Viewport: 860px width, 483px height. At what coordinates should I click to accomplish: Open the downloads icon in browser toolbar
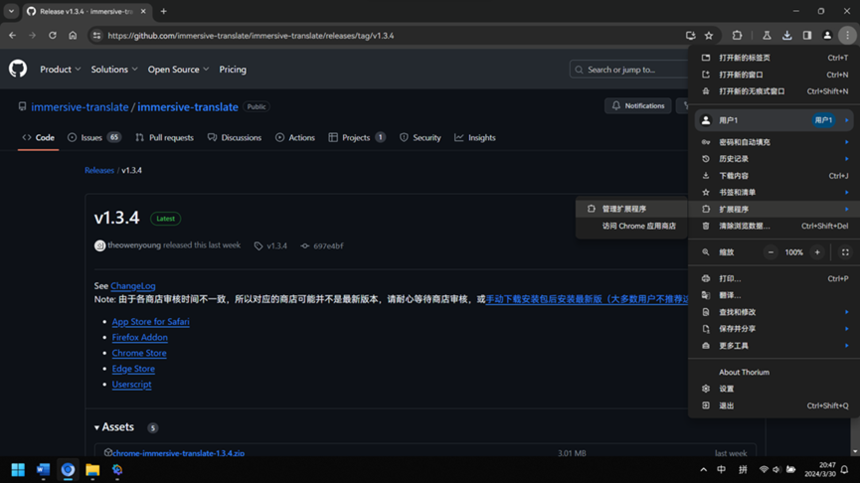point(787,36)
